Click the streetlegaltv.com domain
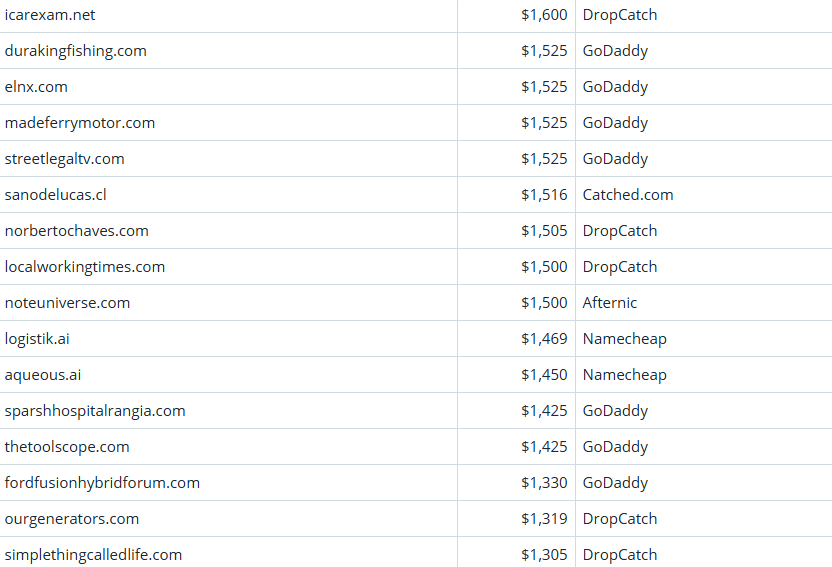 click(65, 159)
